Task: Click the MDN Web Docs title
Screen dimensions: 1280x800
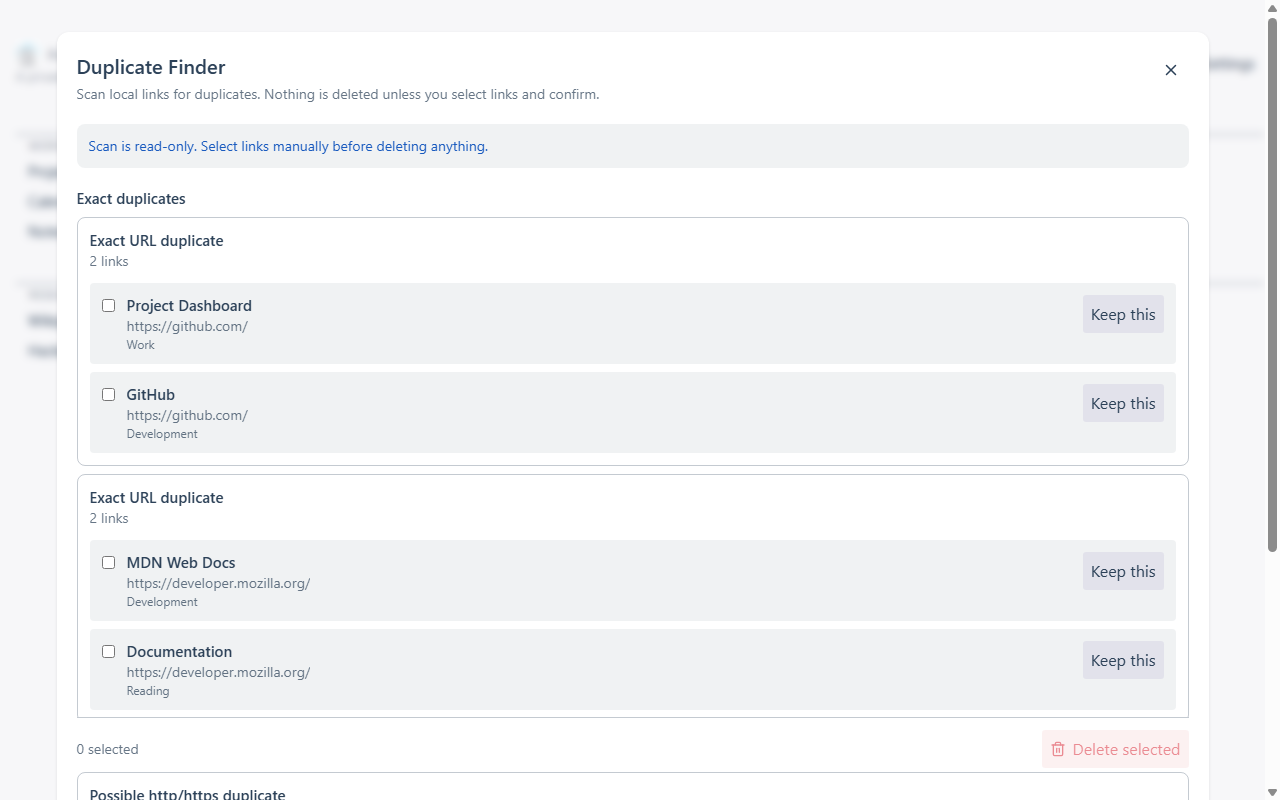Action: [x=181, y=563]
